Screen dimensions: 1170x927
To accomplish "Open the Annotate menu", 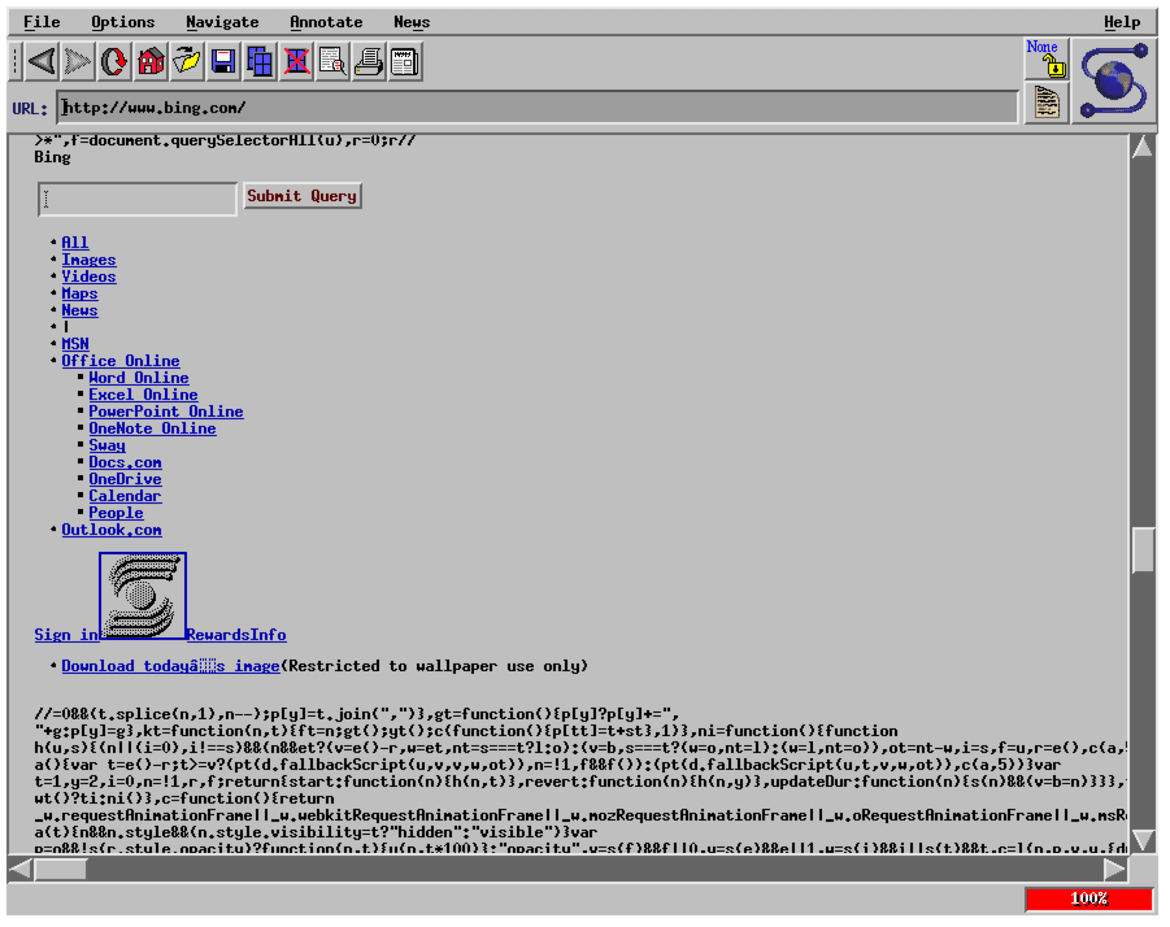I will [x=326, y=22].
